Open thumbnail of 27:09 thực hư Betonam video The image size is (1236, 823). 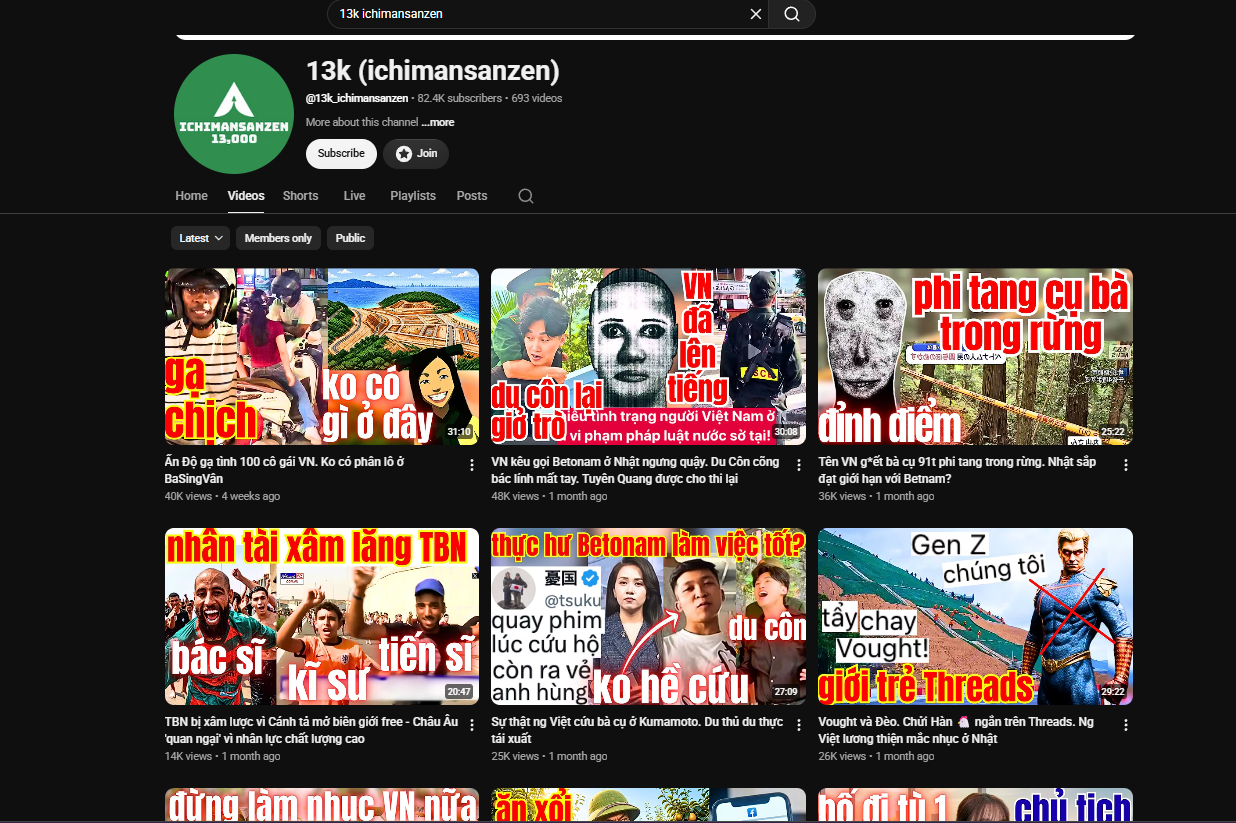[648, 616]
